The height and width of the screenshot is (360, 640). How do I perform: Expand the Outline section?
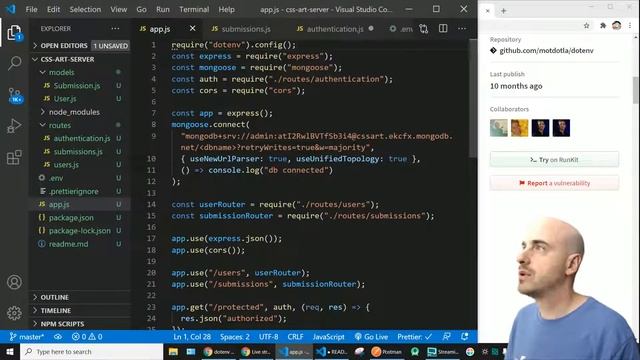(x=80, y=297)
